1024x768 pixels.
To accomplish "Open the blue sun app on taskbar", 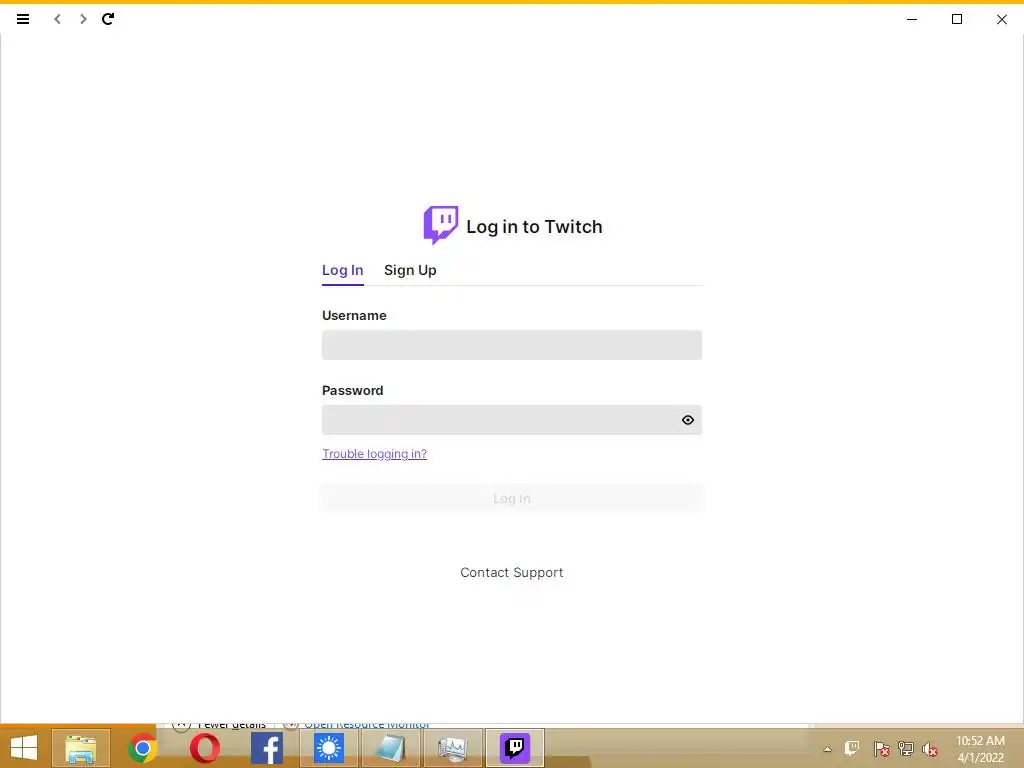I will click(328, 748).
